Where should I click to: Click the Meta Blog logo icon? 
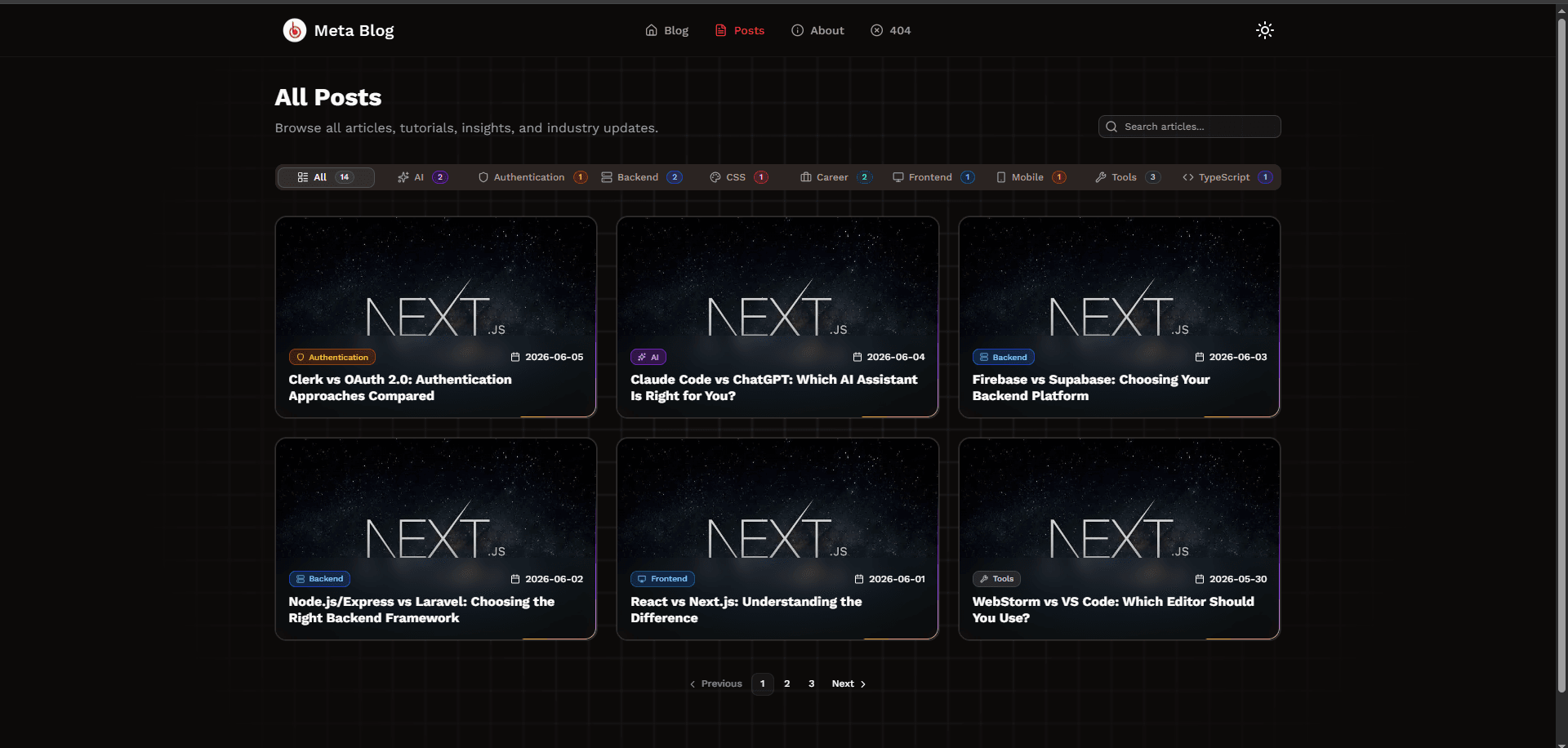click(x=294, y=30)
